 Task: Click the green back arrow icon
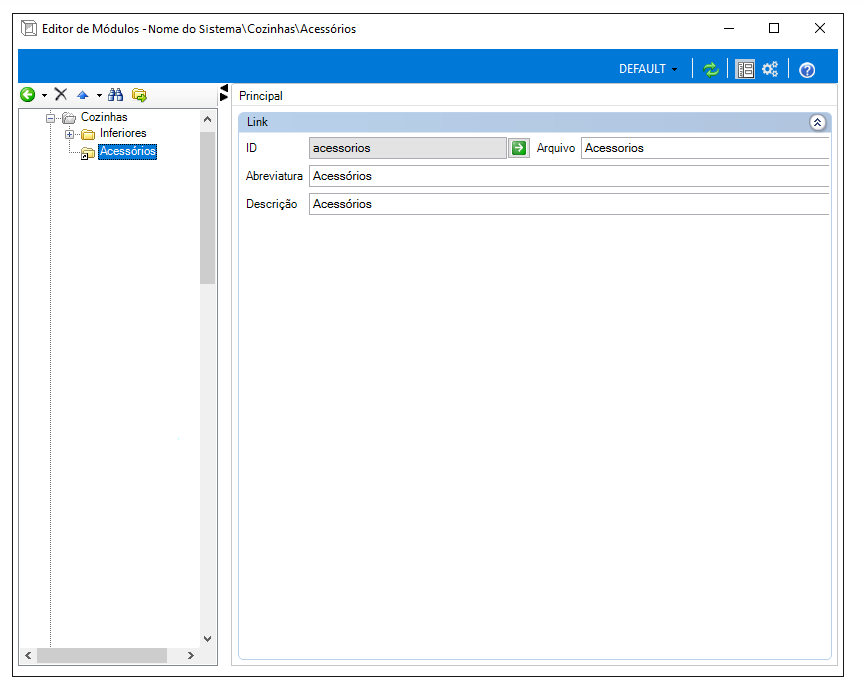[x=28, y=95]
